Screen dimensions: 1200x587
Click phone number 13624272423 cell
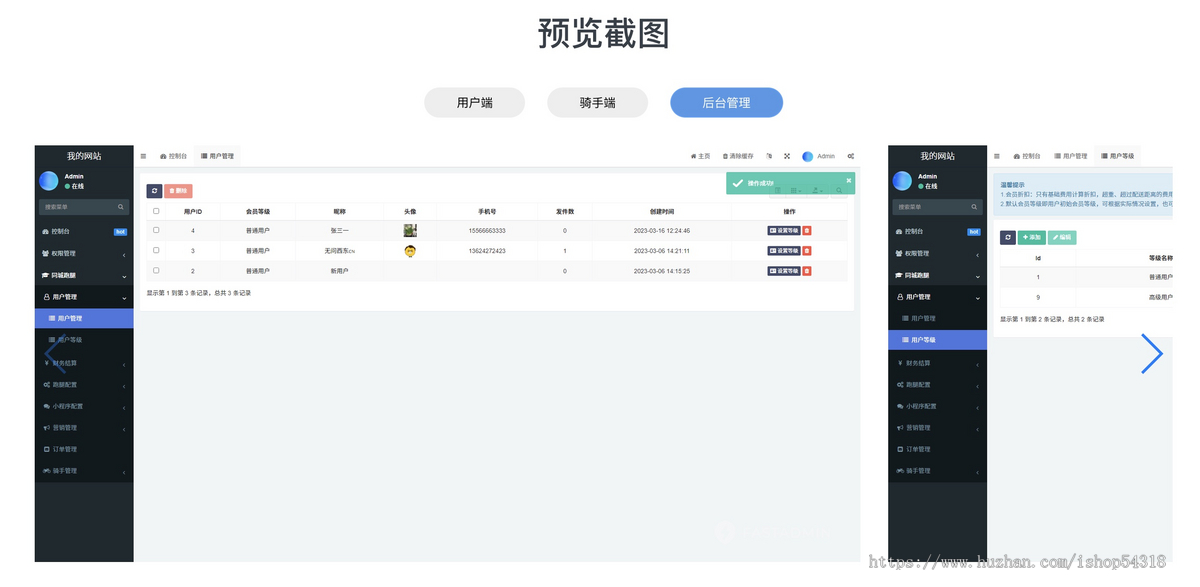coord(487,250)
